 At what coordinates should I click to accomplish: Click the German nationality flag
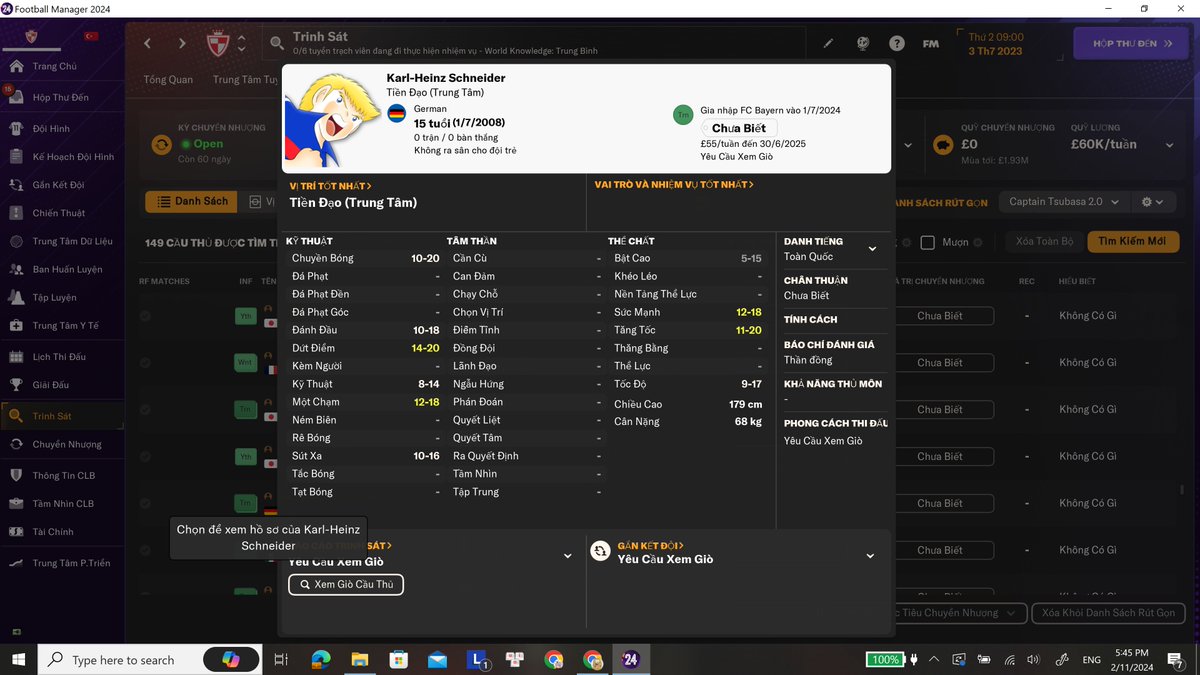coord(397,113)
